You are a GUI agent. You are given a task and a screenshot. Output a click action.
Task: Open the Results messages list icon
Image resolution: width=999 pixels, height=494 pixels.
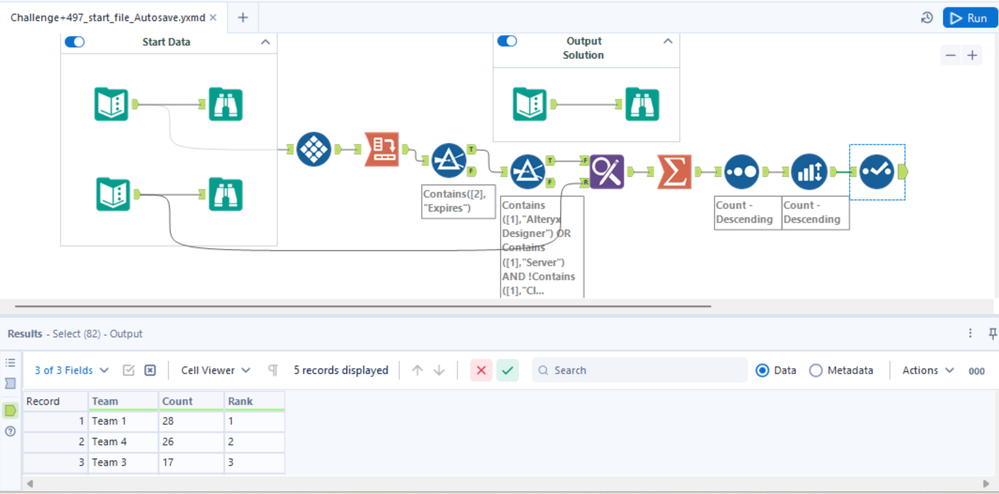coord(10,363)
